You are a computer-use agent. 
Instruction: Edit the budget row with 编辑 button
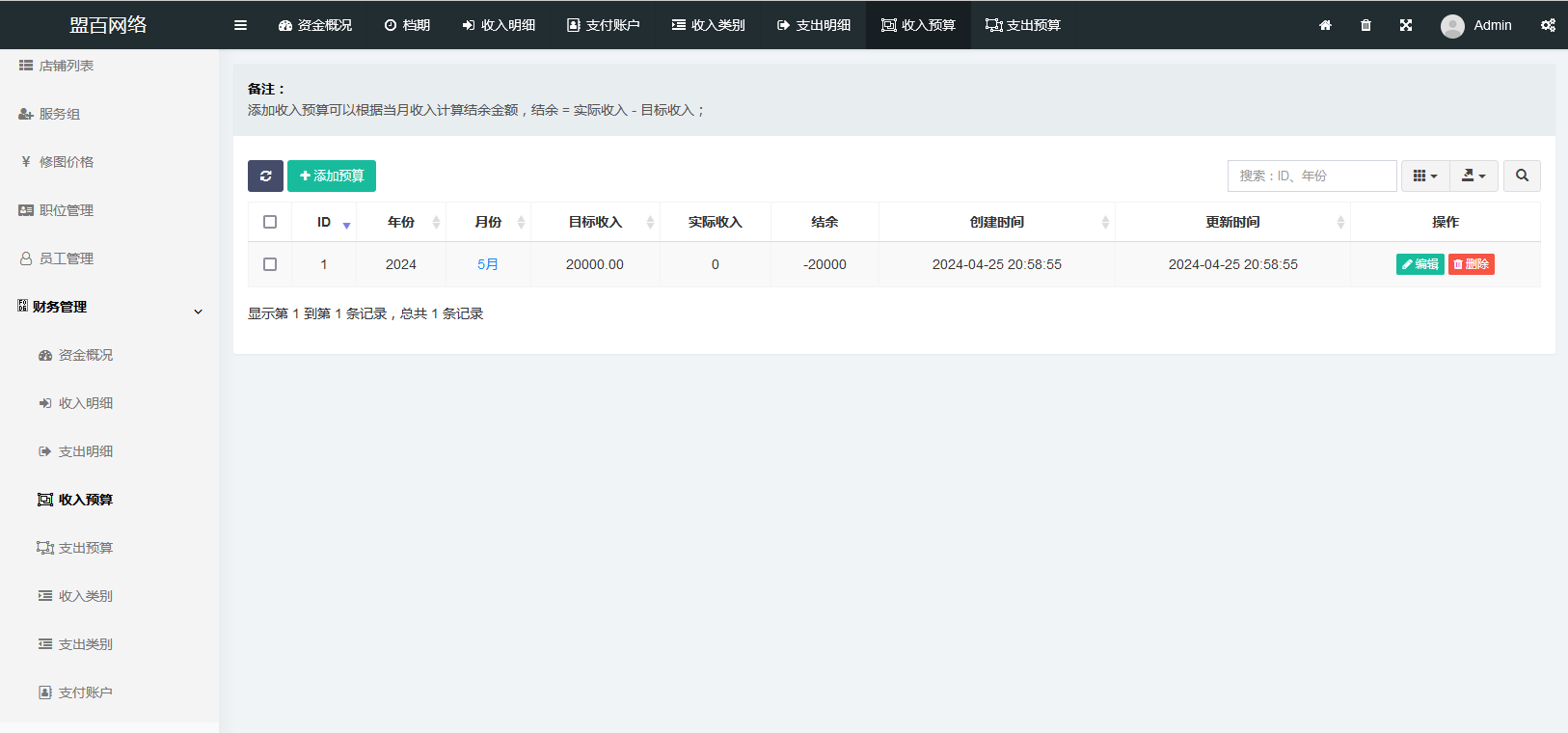[1419, 264]
